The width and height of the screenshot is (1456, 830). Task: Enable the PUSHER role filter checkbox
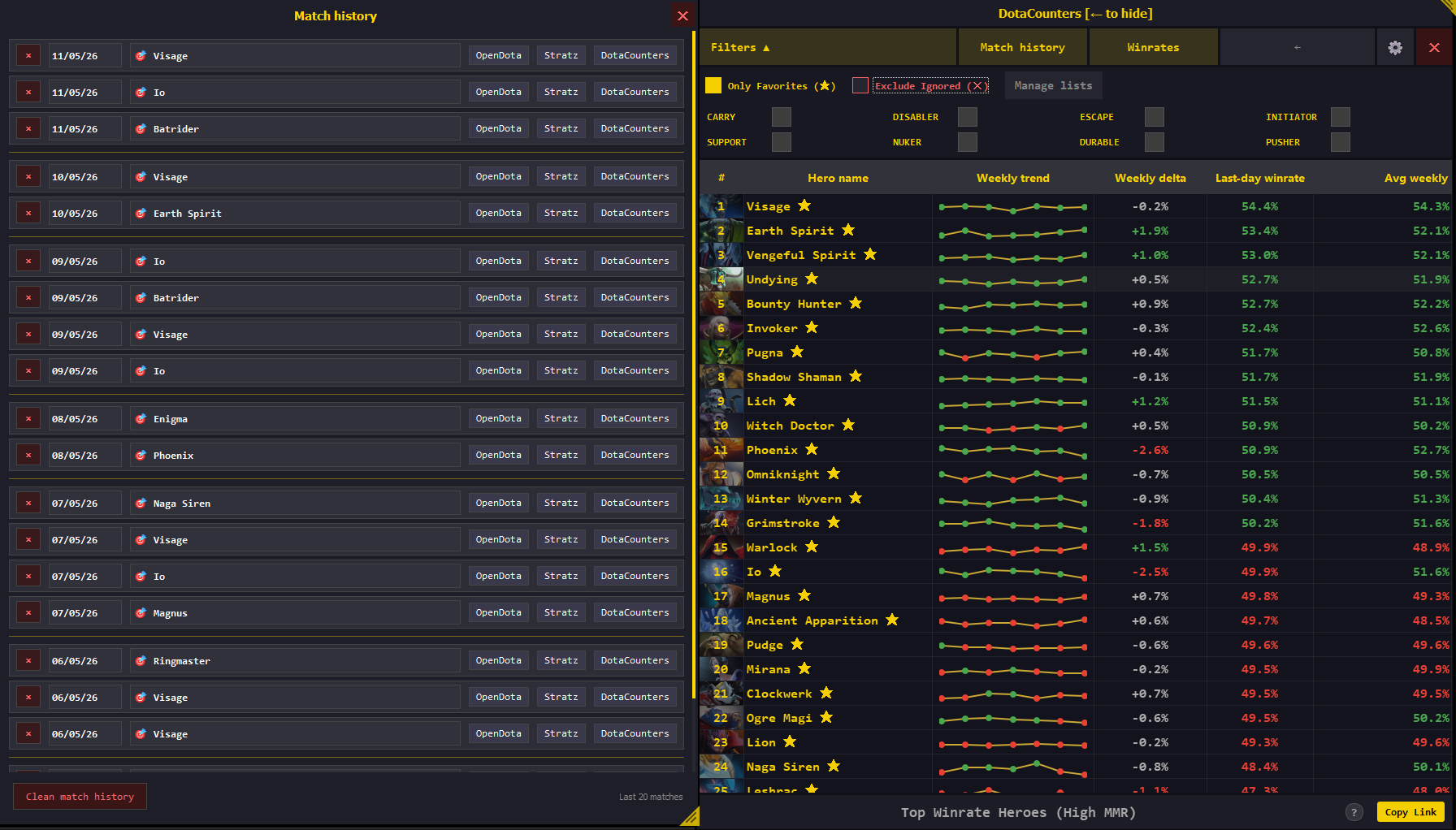pos(1341,142)
